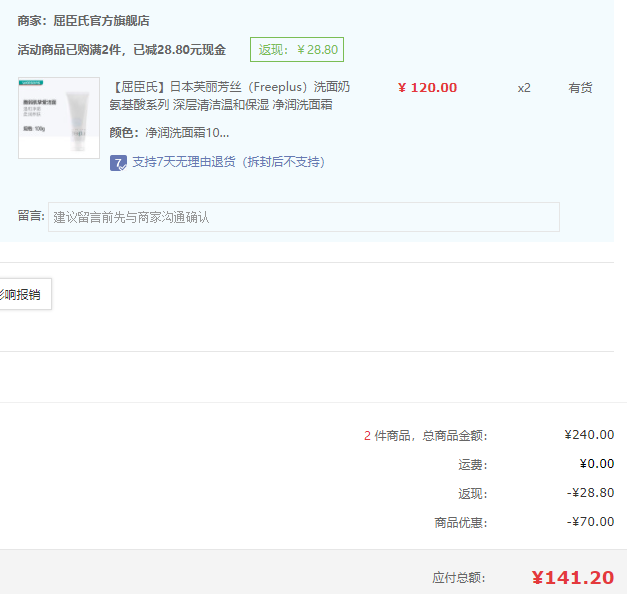This screenshot has width=627, height=594.
Task: Click the 商品优惠 label
Action: tap(461, 523)
